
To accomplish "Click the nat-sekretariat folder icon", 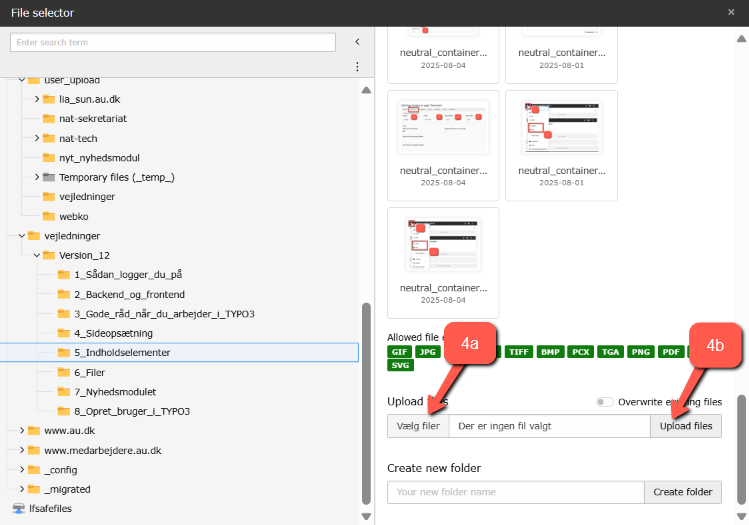I will coord(50,119).
